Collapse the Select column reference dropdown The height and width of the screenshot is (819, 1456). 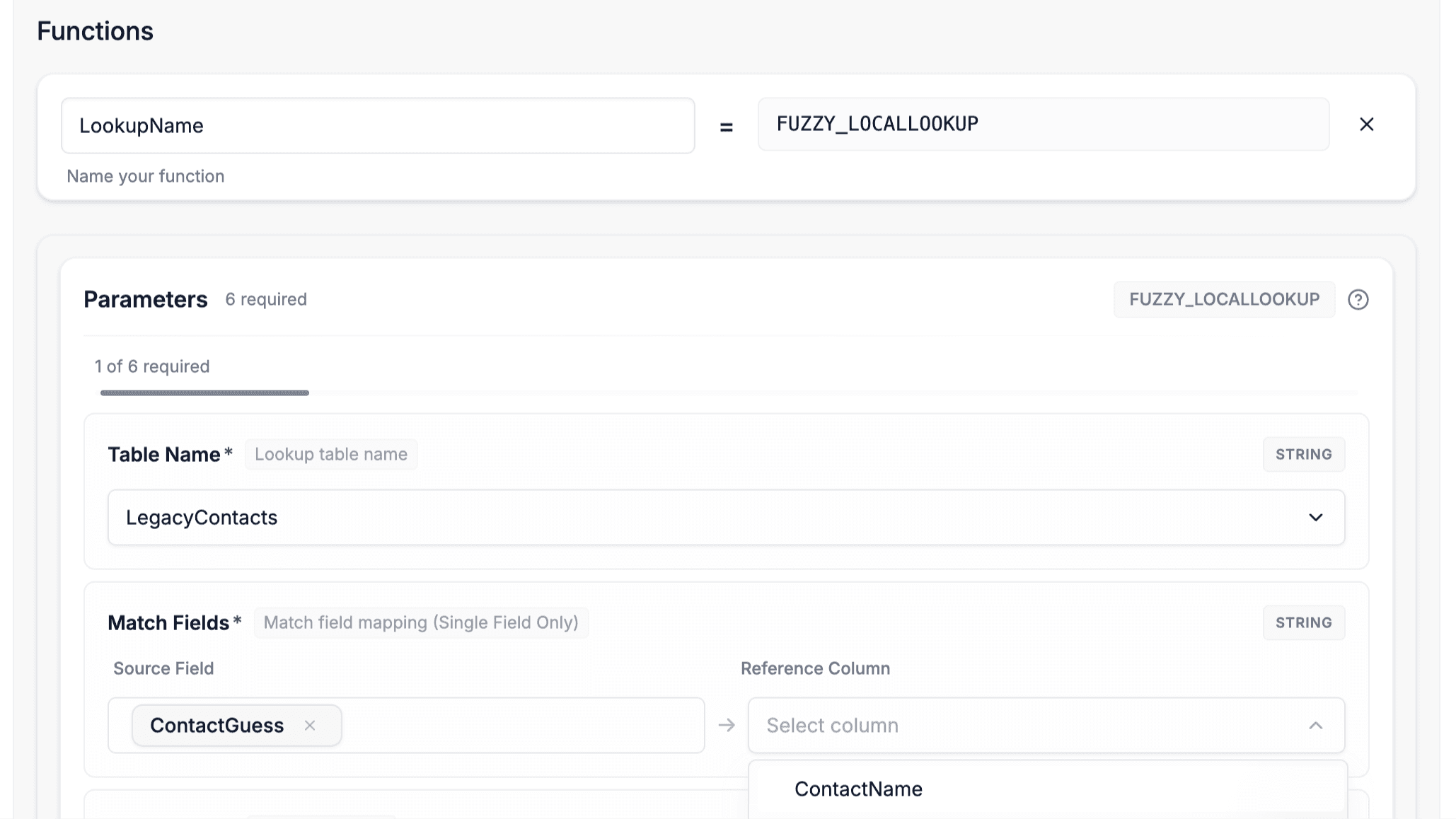coord(1046,725)
